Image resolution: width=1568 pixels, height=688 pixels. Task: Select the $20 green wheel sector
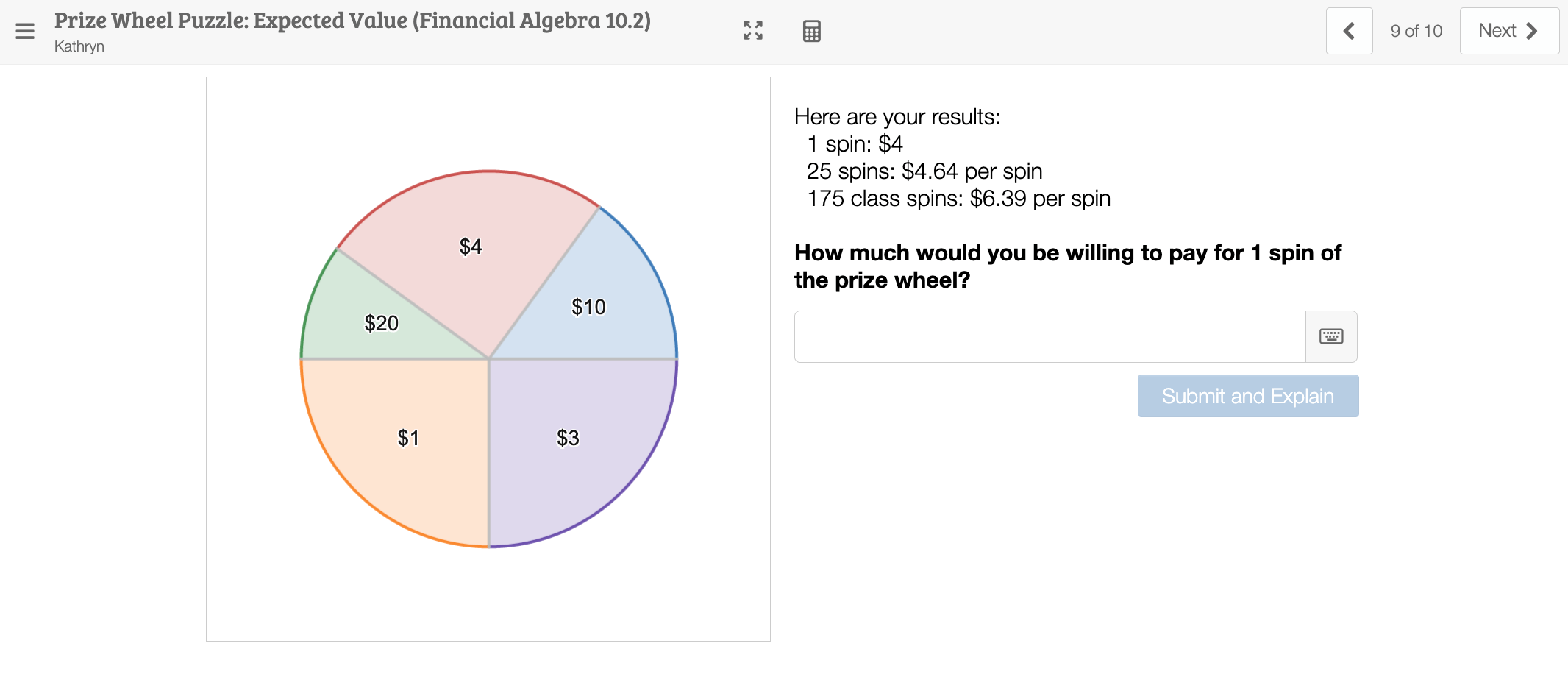pos(381,323)
